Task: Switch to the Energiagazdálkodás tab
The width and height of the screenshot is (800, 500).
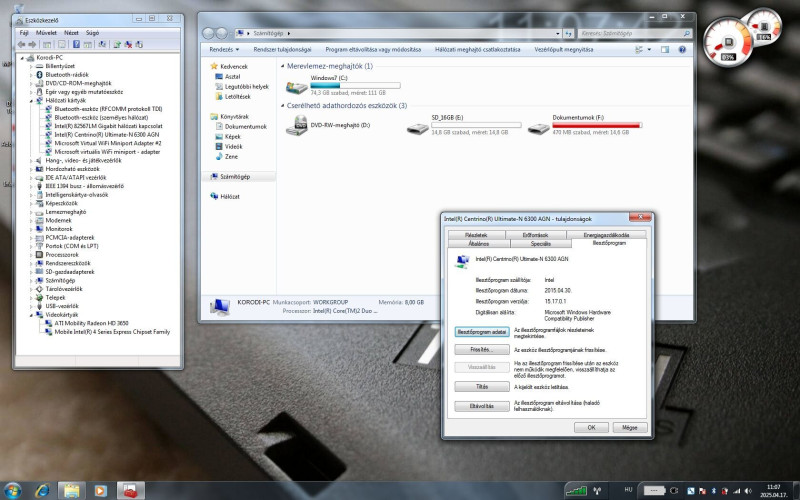Action: [606, 235]
